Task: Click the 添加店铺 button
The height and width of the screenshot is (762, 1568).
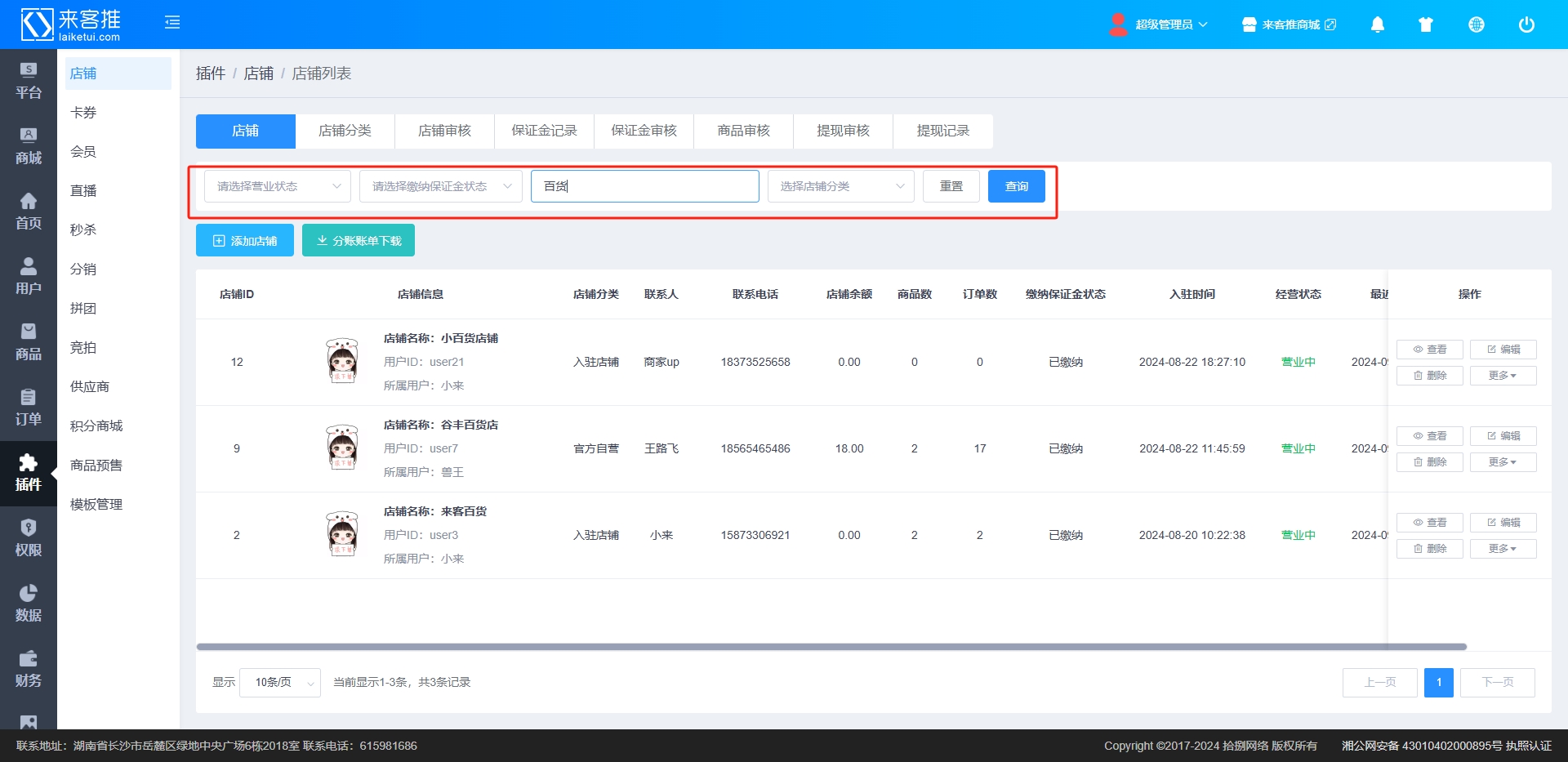Action: 245,241
